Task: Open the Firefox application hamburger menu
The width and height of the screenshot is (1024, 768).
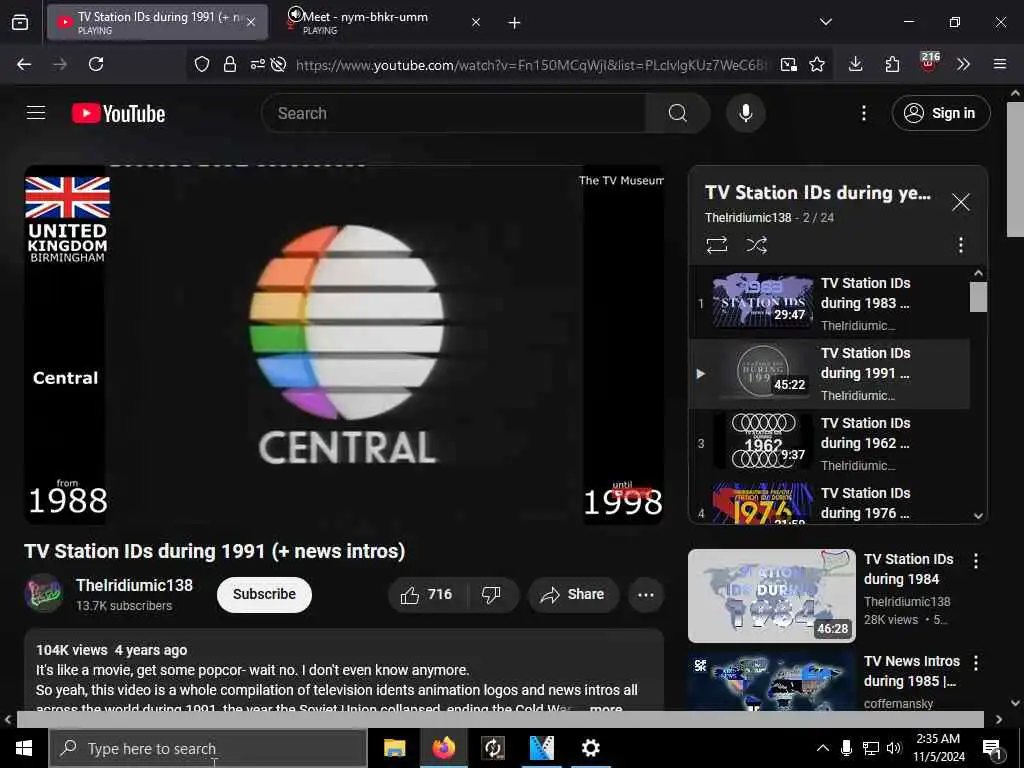Action: click(999, 64)
